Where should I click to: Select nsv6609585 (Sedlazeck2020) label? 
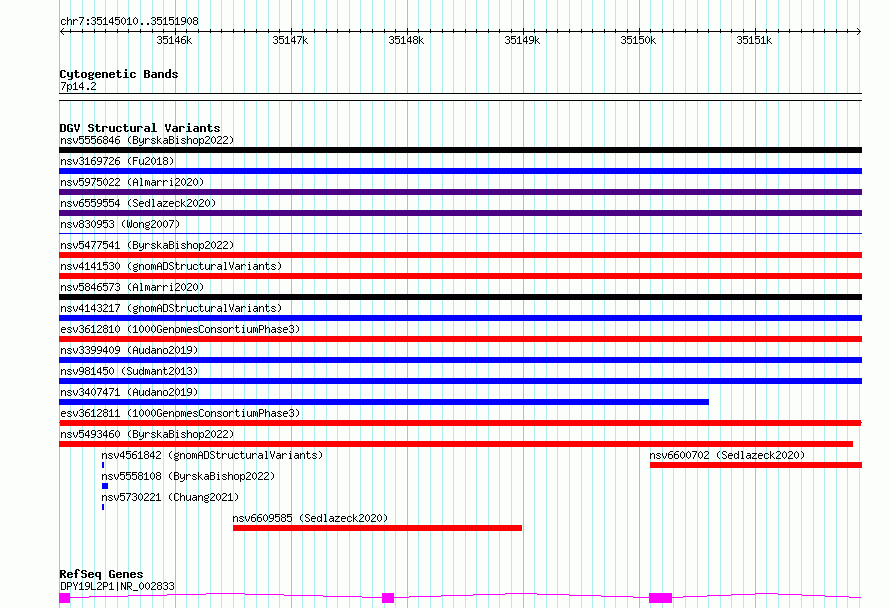coord(310,518)
